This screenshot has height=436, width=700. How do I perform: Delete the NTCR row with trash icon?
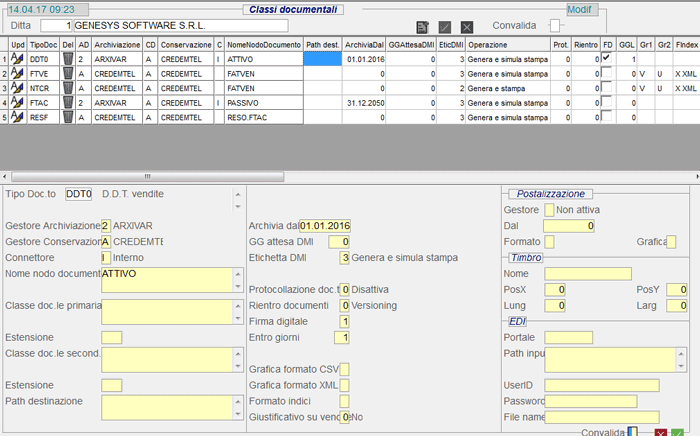(x=68, y=88)
